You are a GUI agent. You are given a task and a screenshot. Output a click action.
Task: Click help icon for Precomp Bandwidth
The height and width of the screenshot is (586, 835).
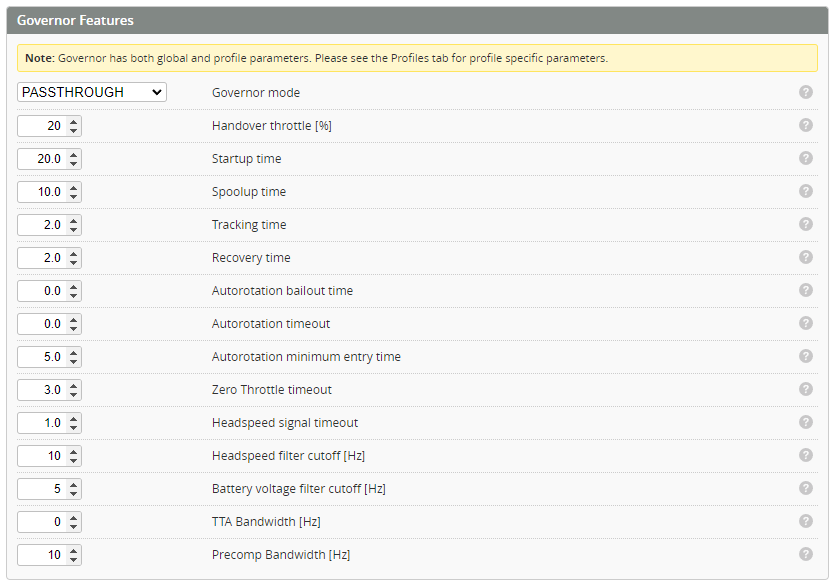806,554
